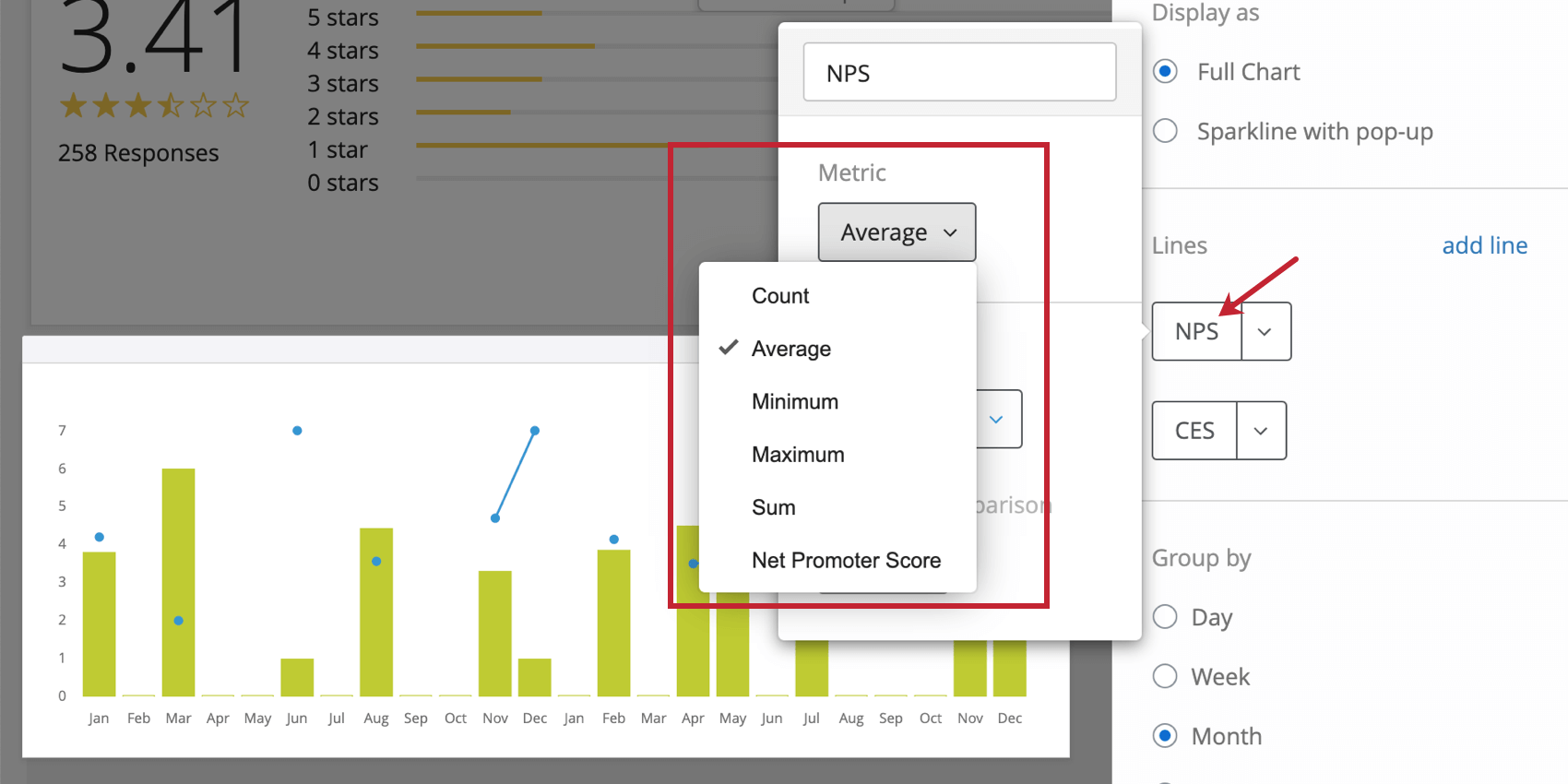
Task: Select Maximum from the metric menu
Action: click(837, 455)
